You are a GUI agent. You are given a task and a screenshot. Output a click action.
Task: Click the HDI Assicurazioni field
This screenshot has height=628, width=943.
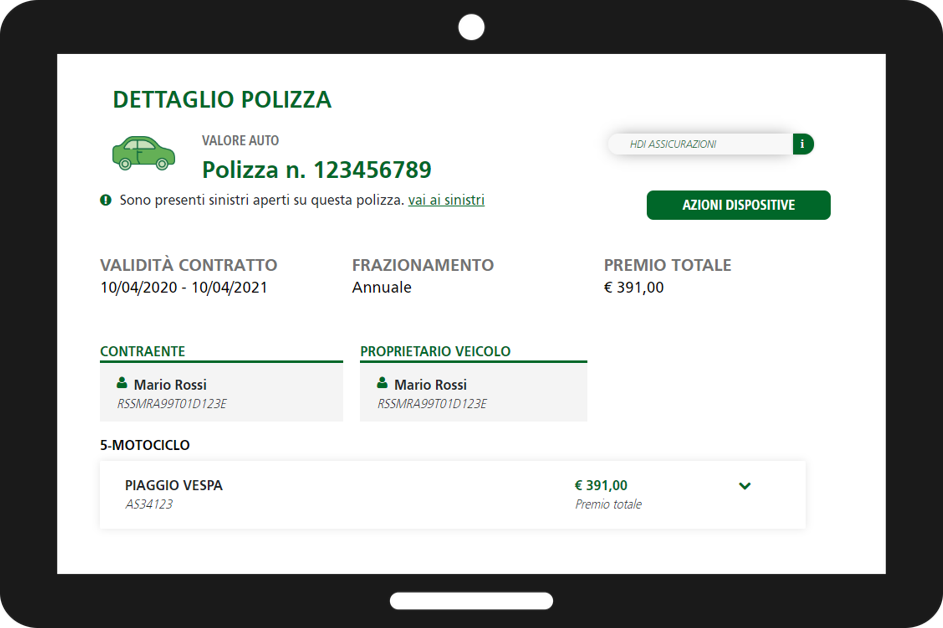(x=700, y=144)
